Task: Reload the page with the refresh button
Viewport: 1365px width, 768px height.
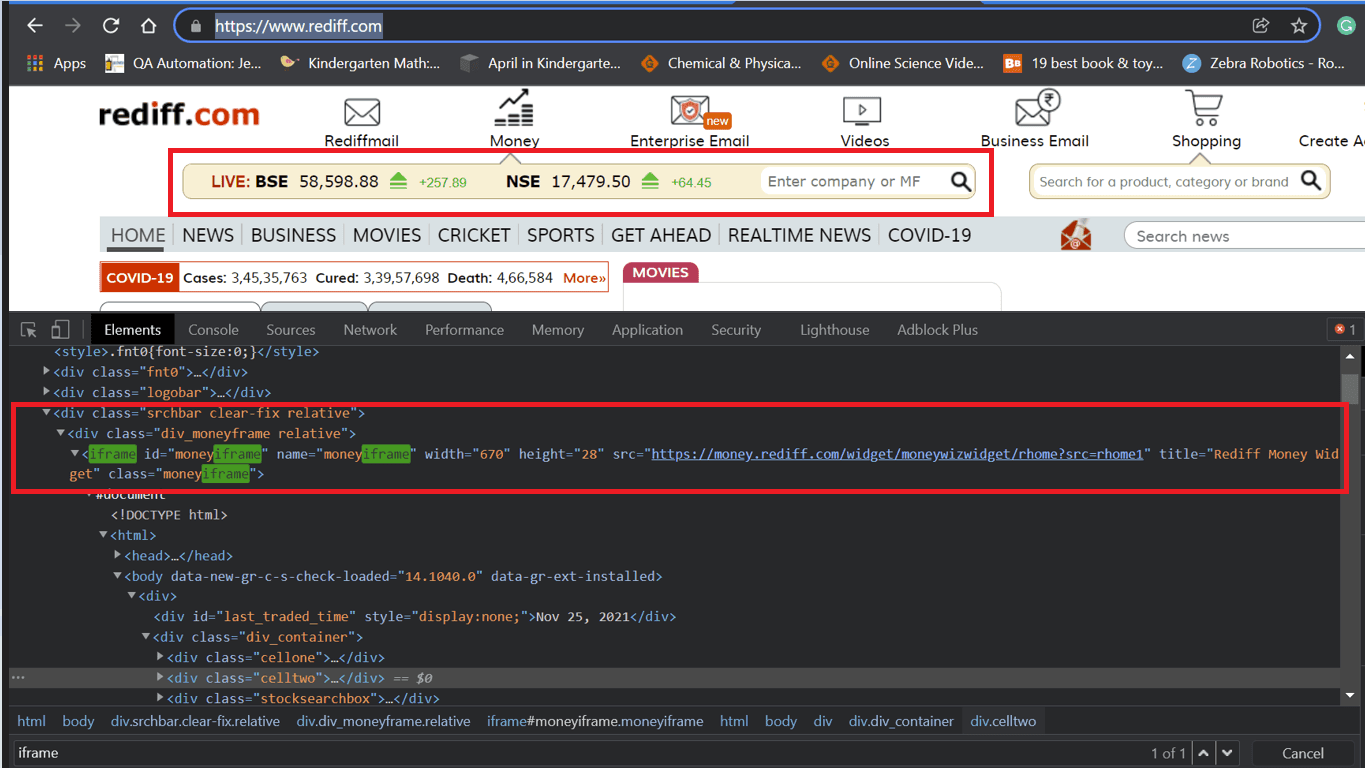Action: 111,26
